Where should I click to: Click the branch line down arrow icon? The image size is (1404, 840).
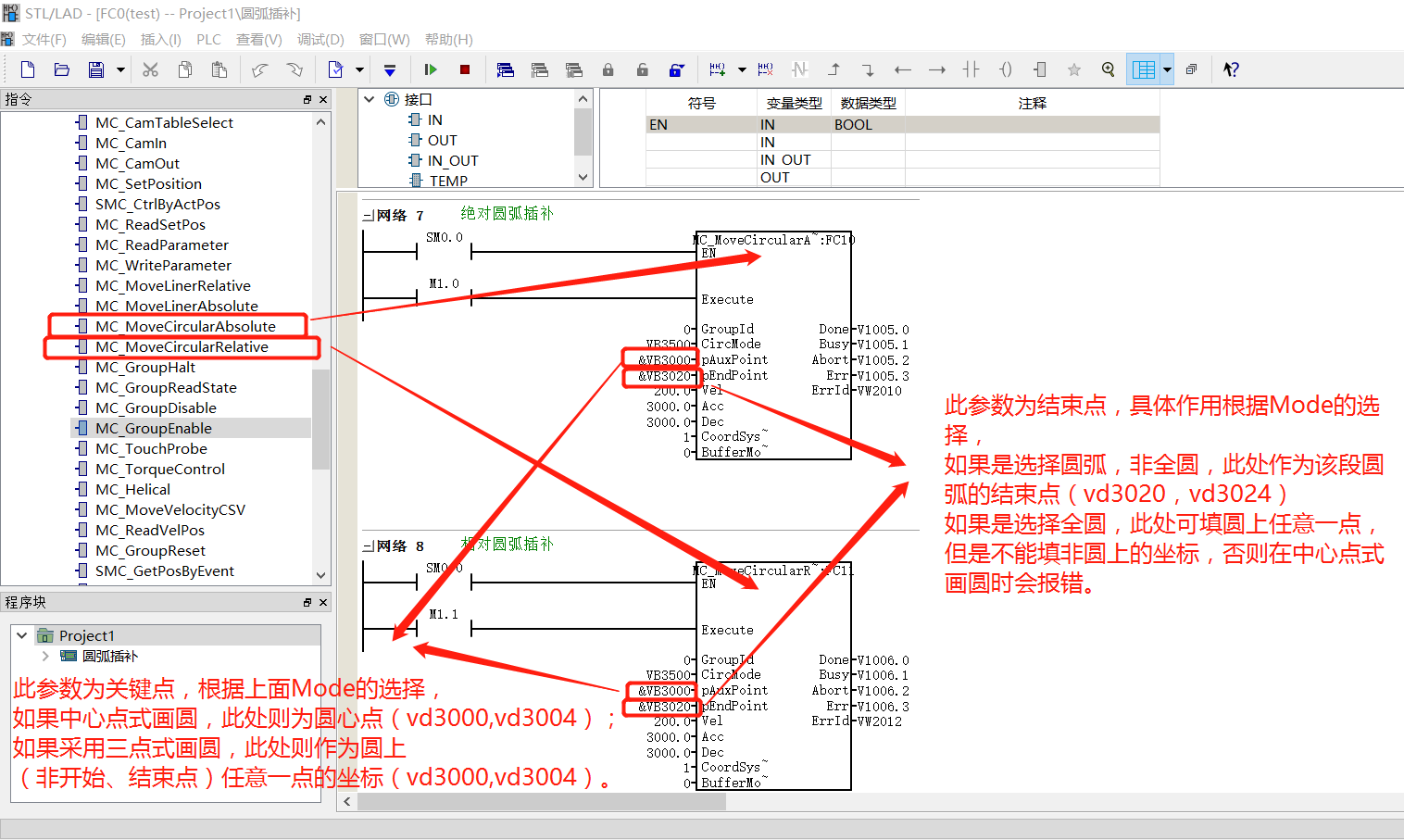869,69
